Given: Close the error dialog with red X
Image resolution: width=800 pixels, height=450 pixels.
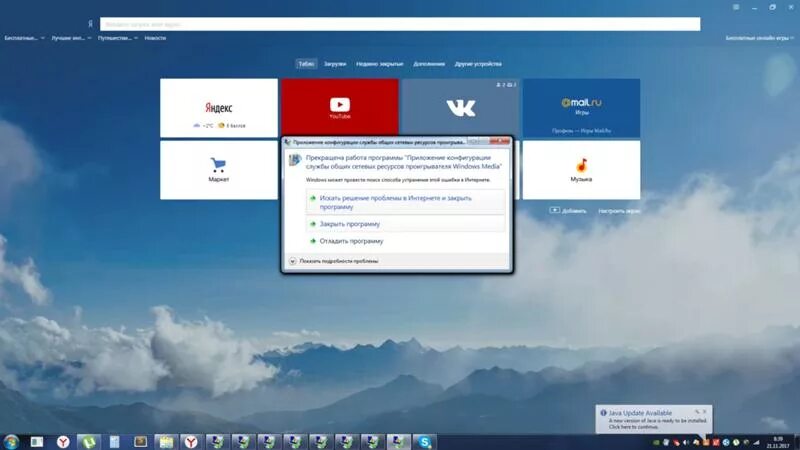Looking at the screenshot, I should (499, 141).
